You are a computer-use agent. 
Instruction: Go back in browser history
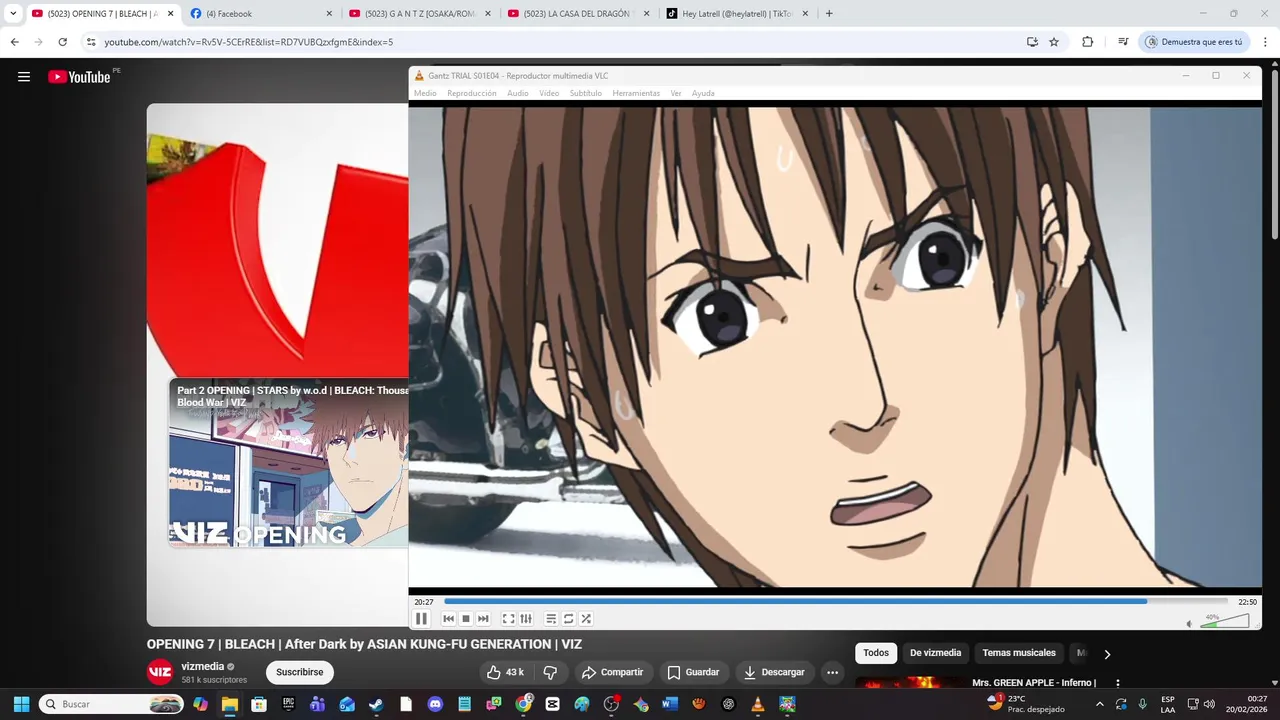pos(14,42)
